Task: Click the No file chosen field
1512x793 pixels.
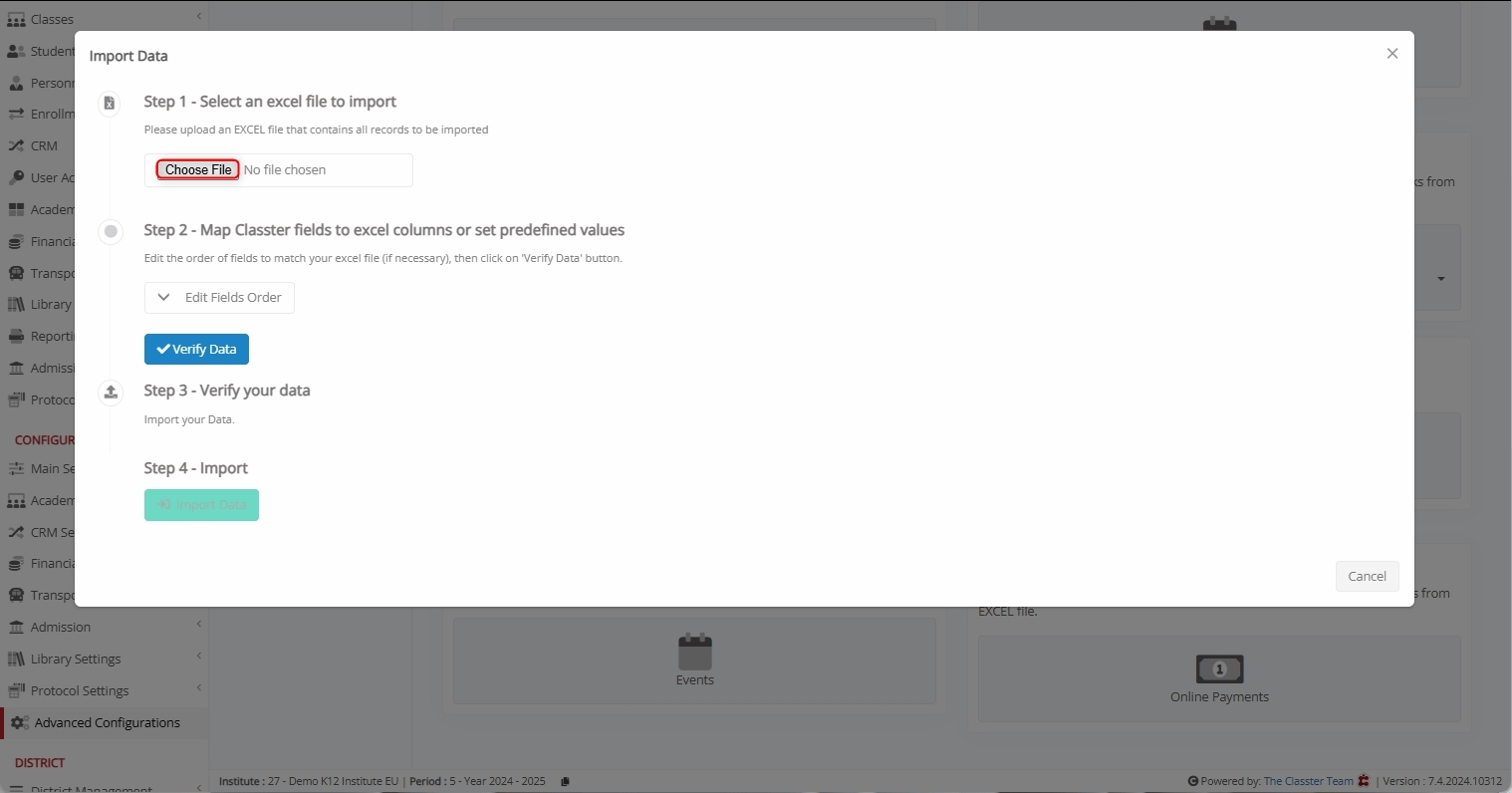Action: pos(285,170)
